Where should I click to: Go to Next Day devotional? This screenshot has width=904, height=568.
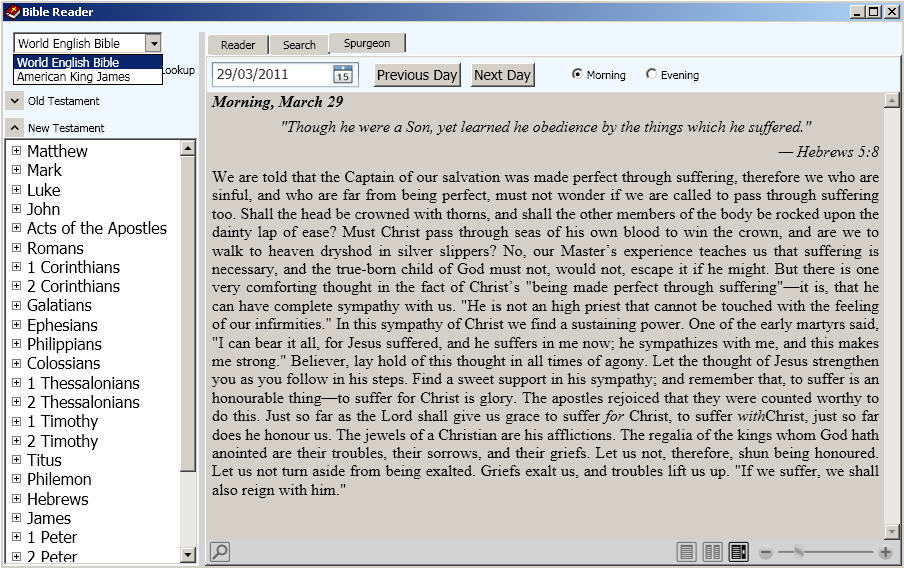click(502, 75)
